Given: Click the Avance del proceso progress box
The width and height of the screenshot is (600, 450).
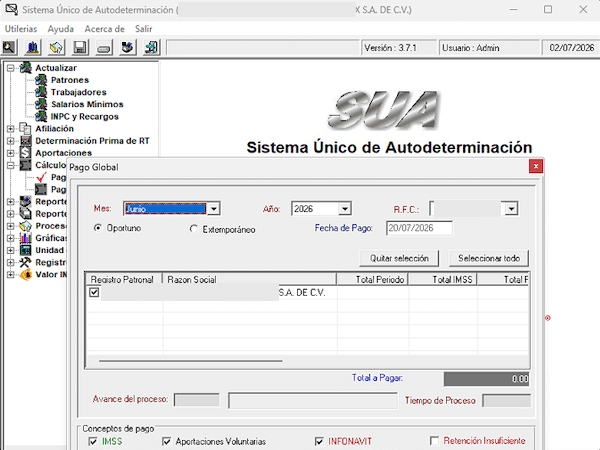Looking at the screenshot, I should click(197, 400).
